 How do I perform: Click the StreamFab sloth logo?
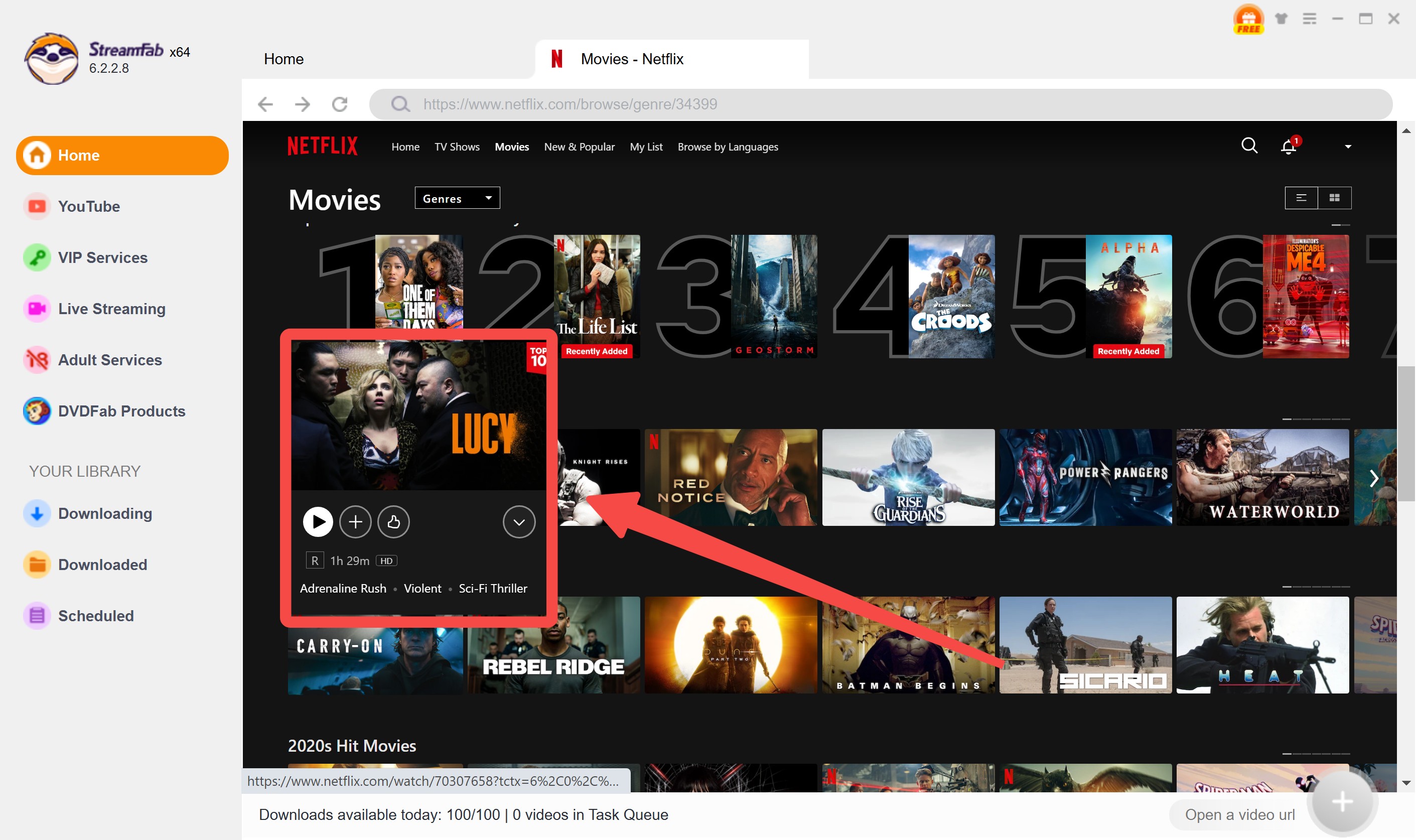(52, 59)
